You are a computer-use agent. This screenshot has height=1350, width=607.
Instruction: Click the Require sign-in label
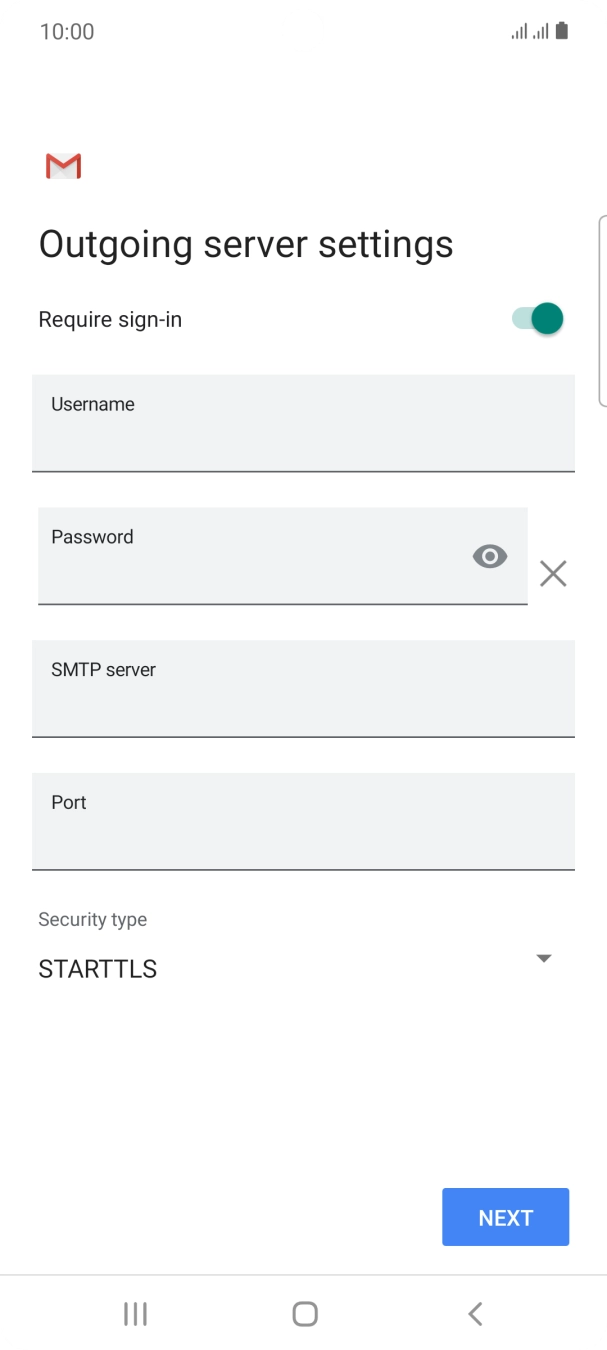click(x=110, y=320)
